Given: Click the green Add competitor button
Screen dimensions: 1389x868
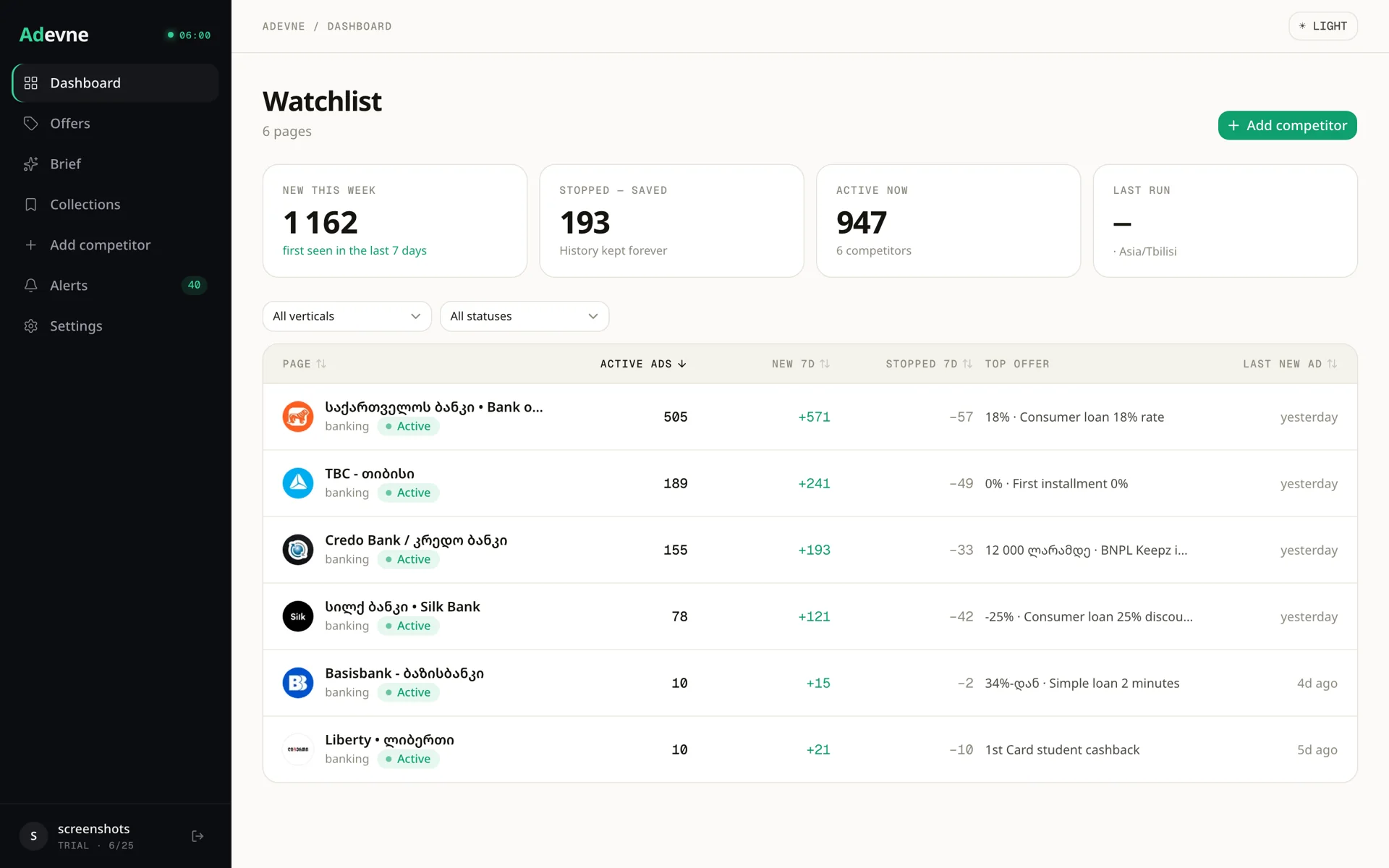Looking at the screenshot, I should (x=1287, y=125).
